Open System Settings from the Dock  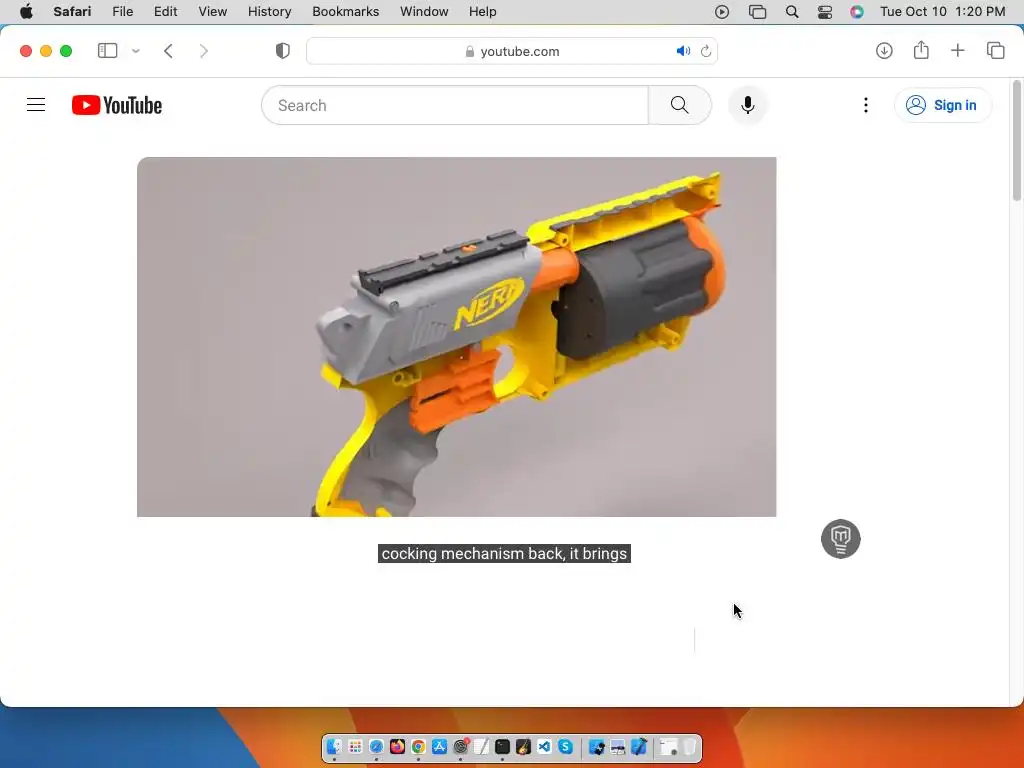click(460, 746)
